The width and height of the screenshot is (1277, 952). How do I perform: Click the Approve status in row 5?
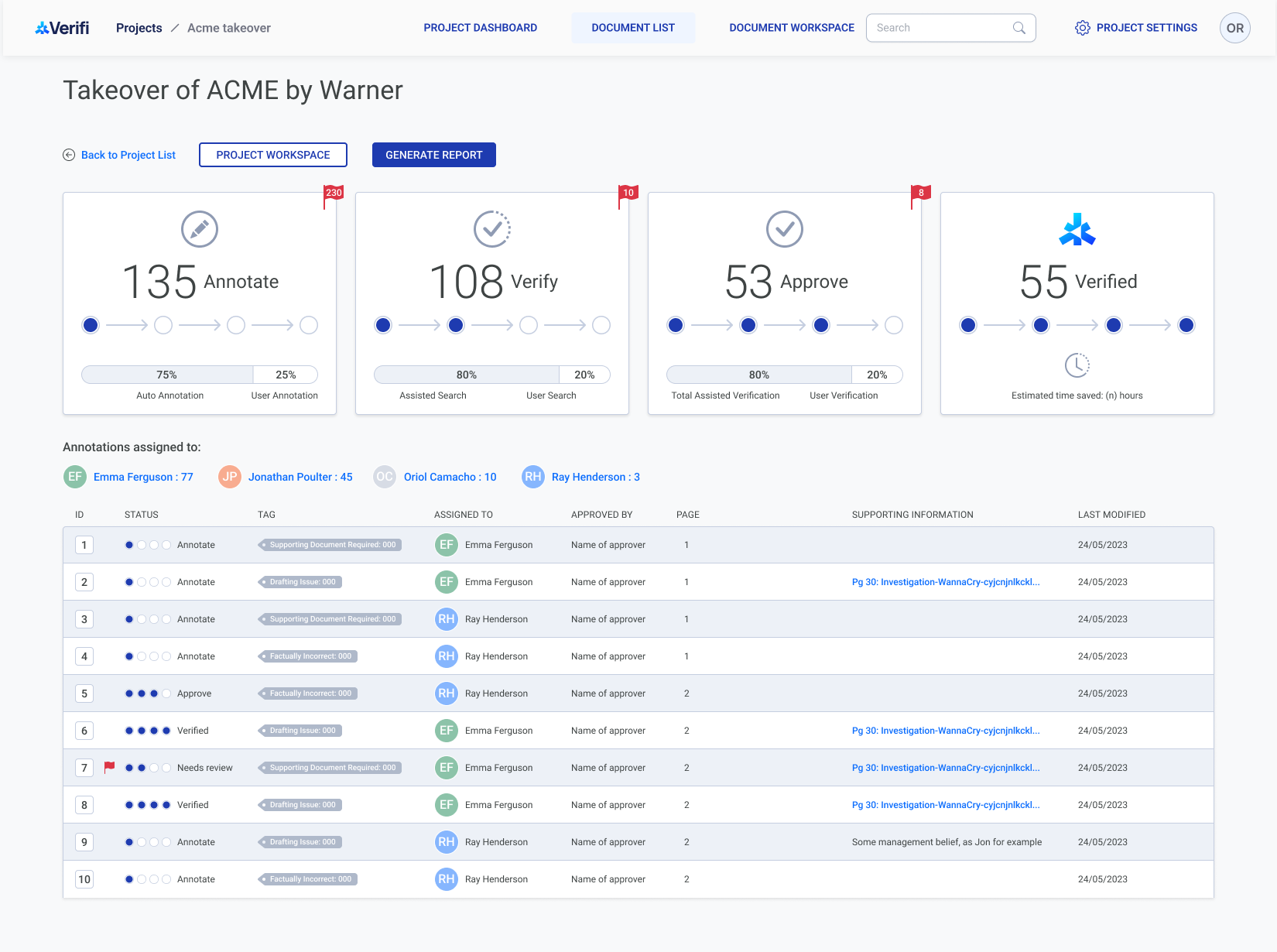click(194, 693)
